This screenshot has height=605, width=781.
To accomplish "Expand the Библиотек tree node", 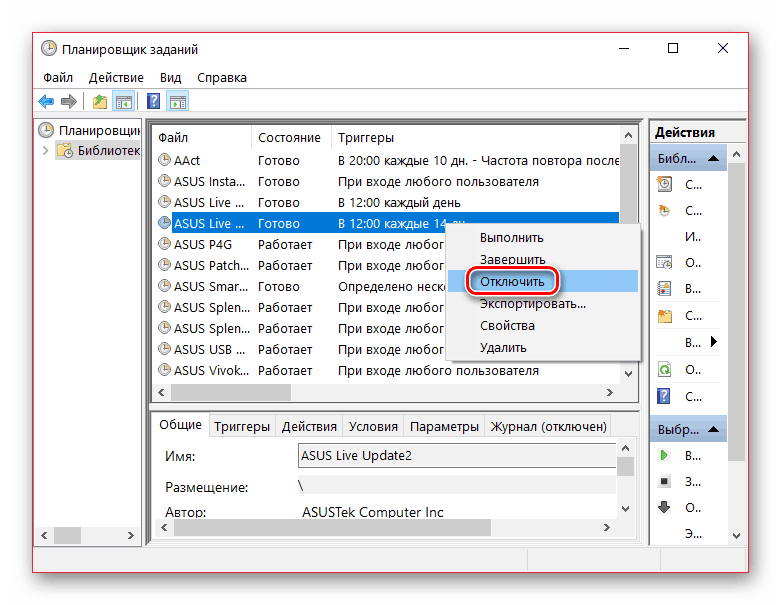I will 45,150.
